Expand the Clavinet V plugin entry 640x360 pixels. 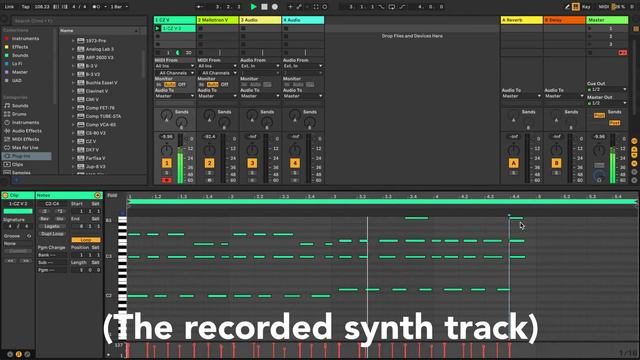pos(73,91)
